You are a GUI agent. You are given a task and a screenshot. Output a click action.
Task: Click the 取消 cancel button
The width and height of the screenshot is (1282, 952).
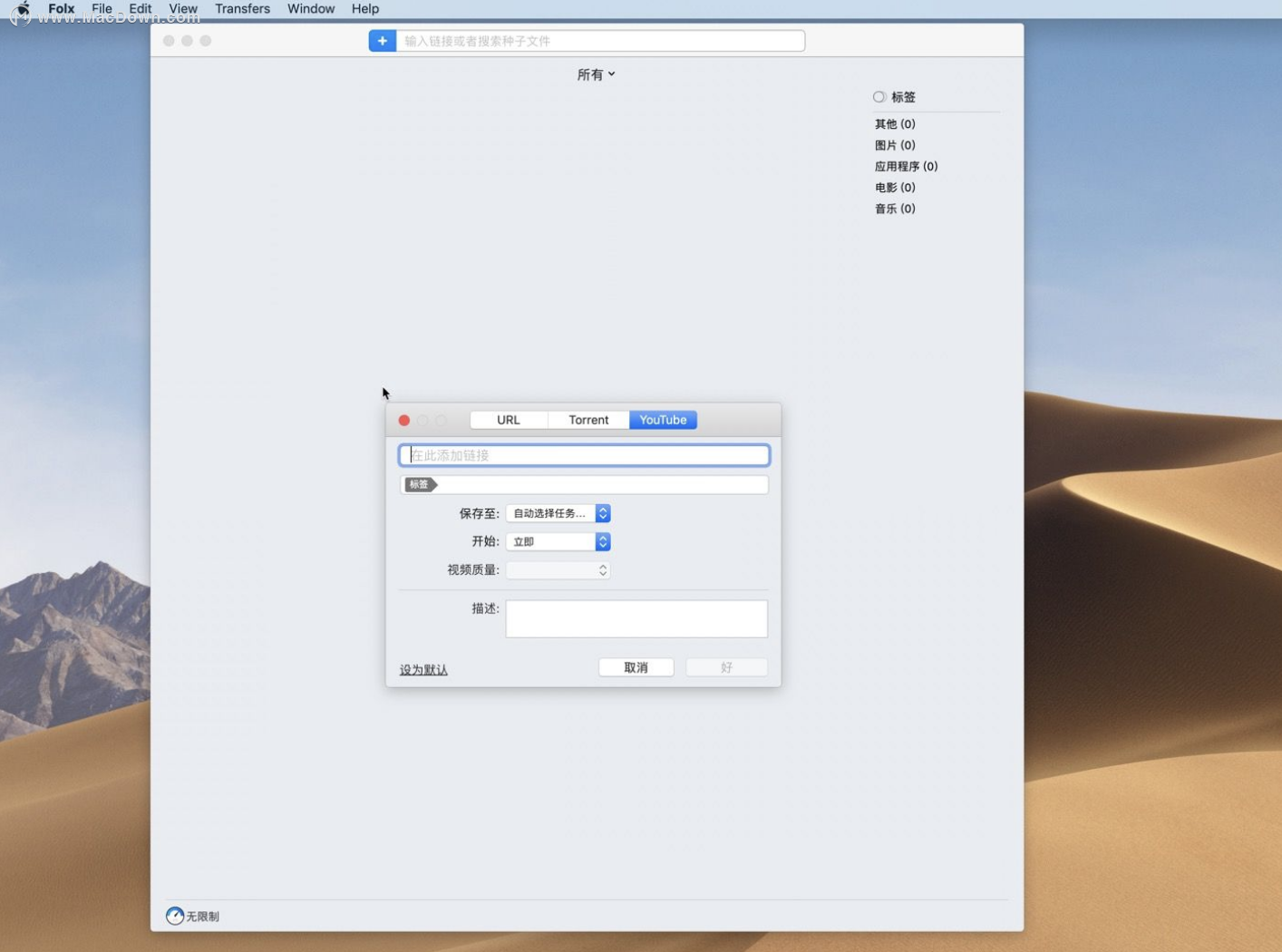[x=636, y=667]
